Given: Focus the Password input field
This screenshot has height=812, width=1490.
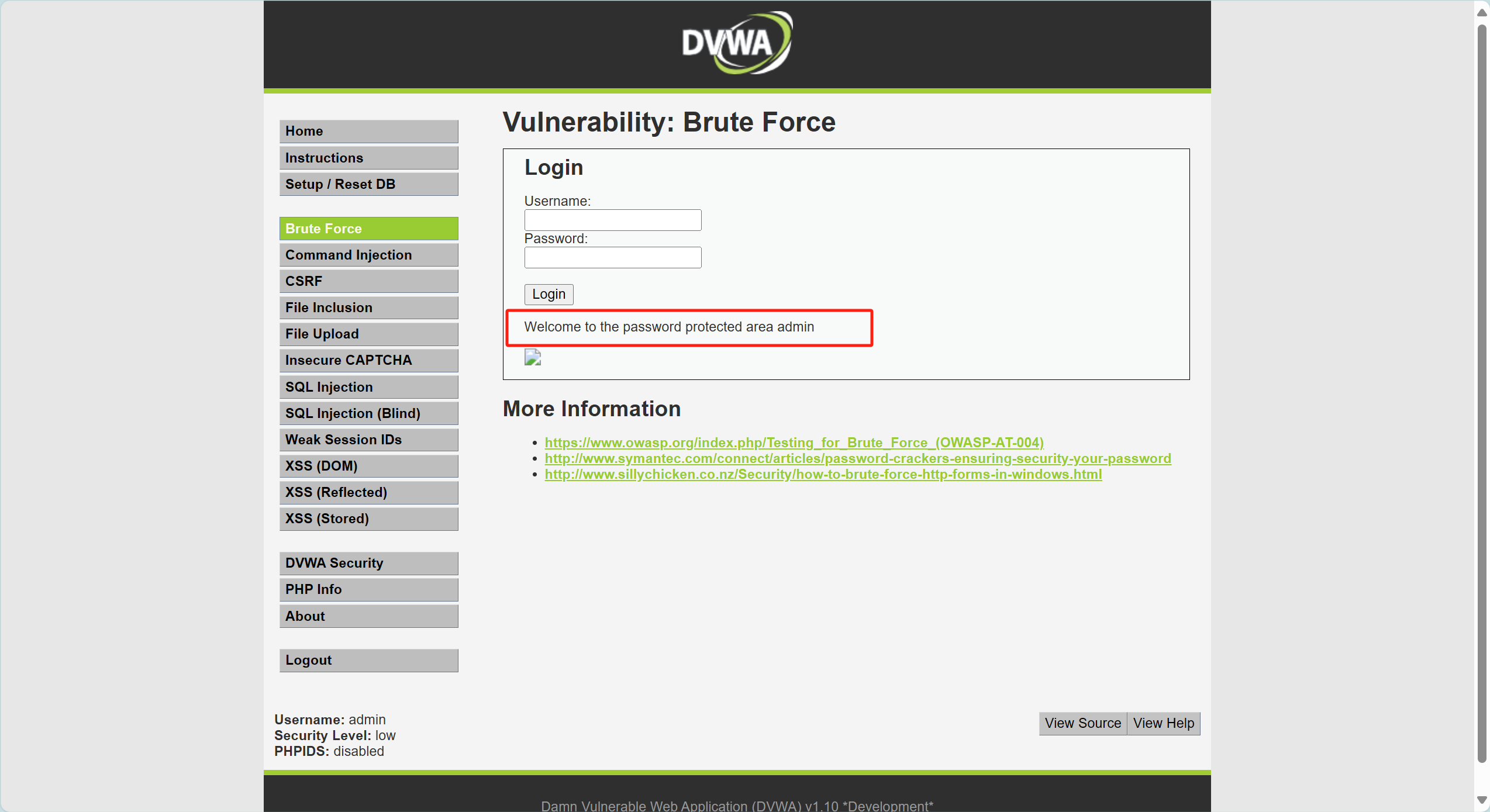Looking at the screenshot, I should (x=612, y=257).
